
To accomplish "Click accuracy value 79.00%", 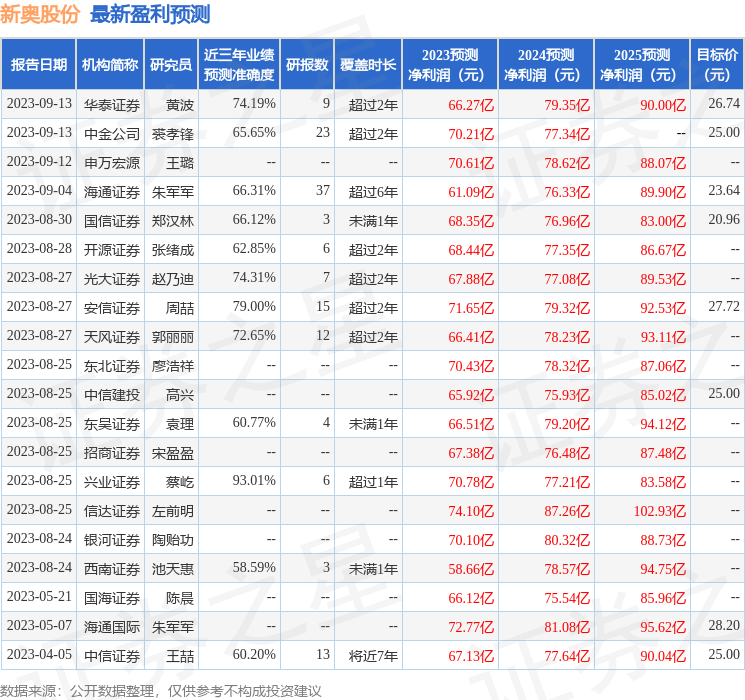I will coord(254,306).
